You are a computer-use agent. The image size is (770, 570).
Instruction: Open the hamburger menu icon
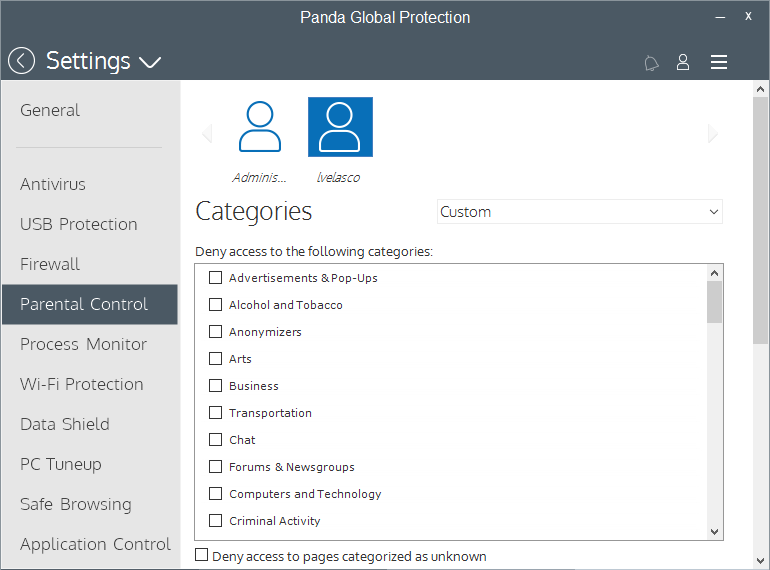click(719, 62)
